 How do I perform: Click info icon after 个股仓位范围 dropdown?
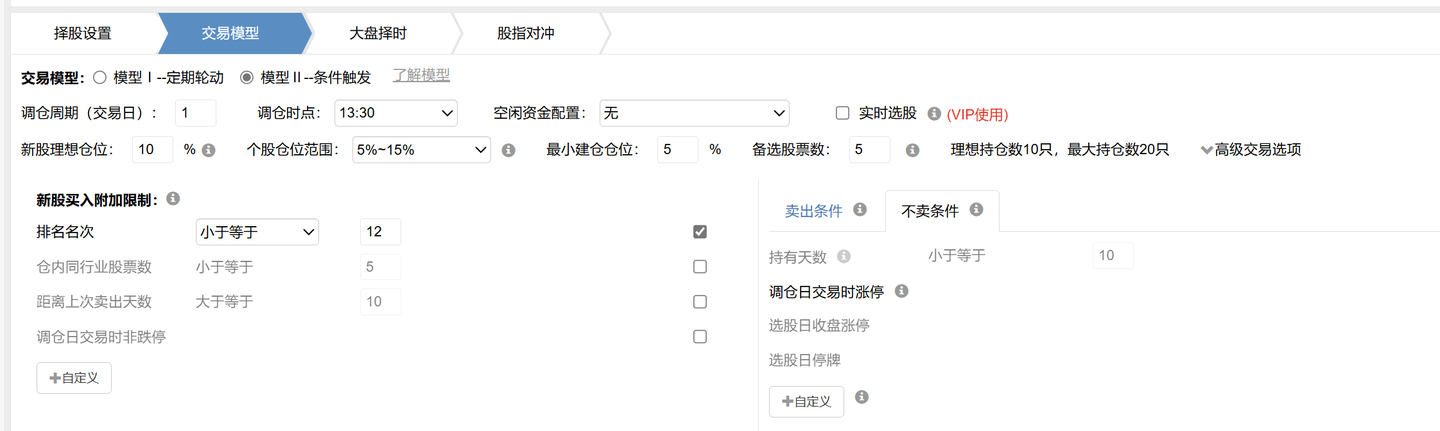[x=508, y=150]
